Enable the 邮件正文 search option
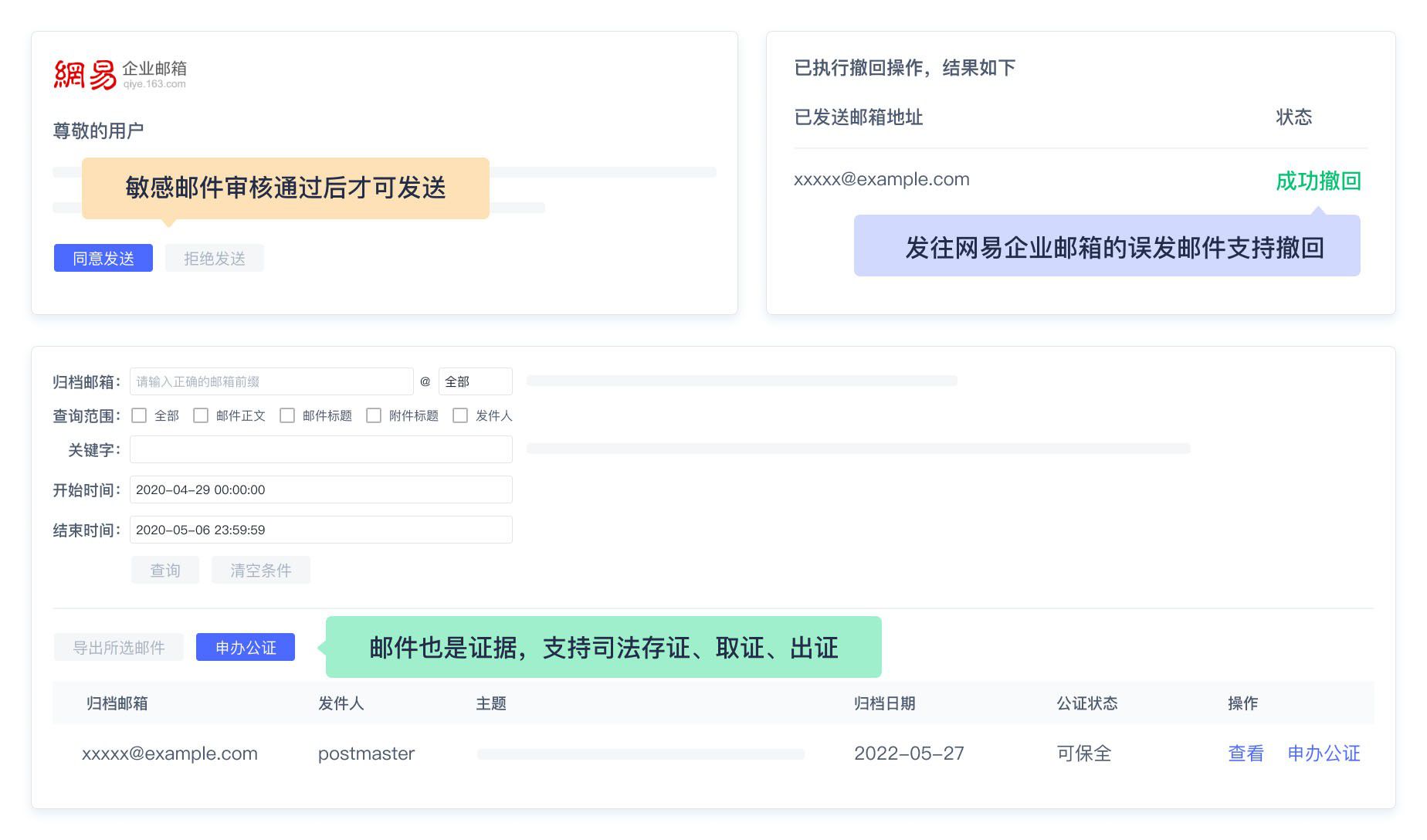Viewport: 1427px width, 840px height. 202,415
